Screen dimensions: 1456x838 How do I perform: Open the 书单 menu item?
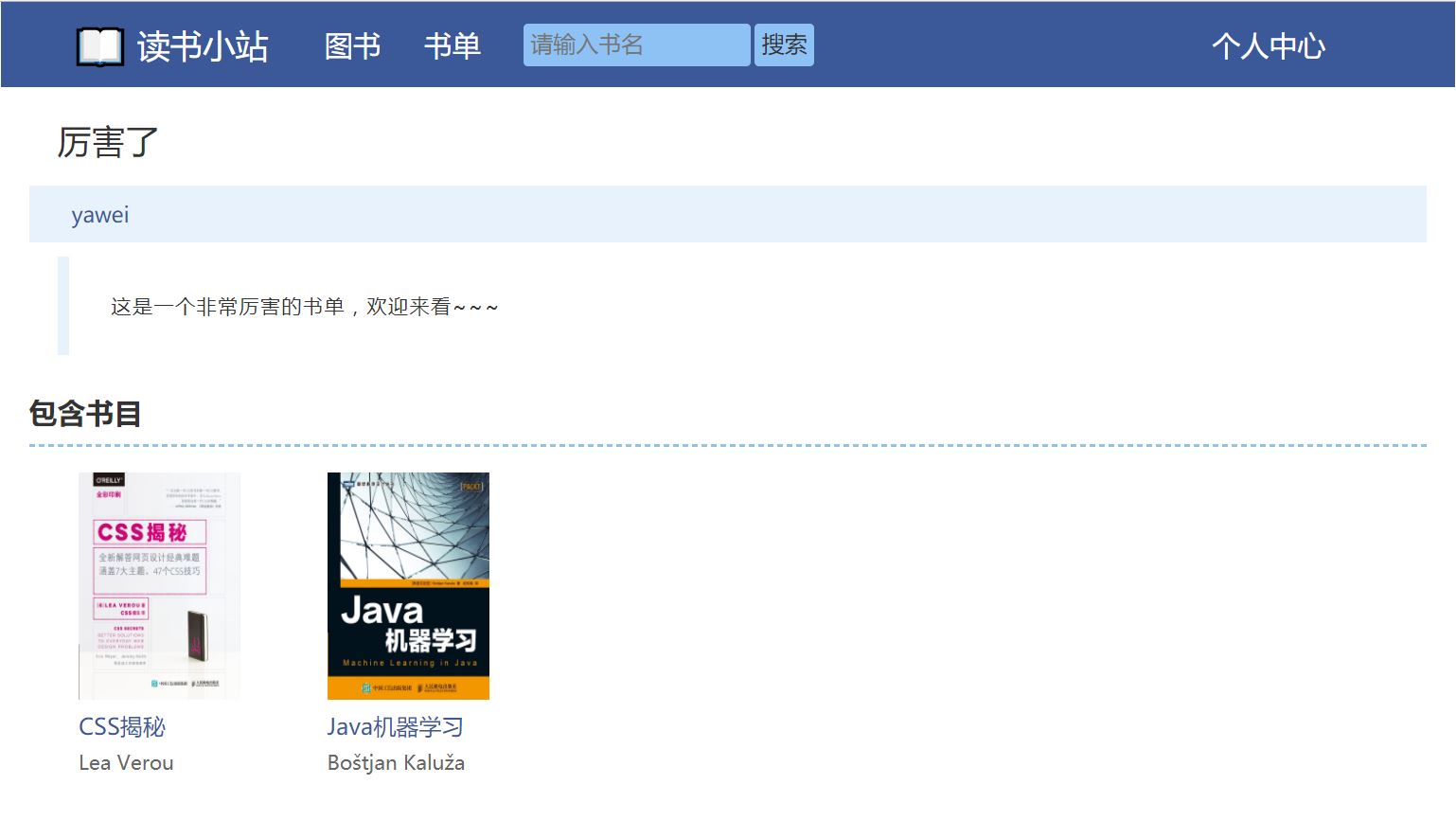[x=453, y=45]
